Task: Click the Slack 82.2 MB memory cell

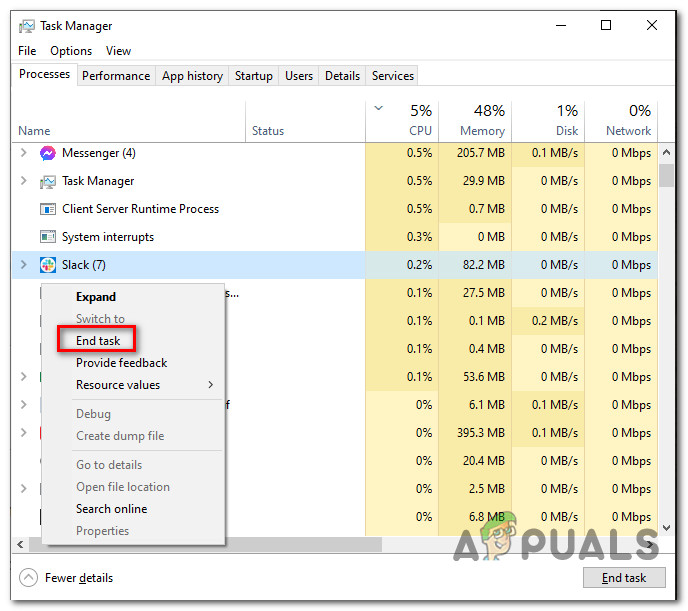Action: coord(475,265)
